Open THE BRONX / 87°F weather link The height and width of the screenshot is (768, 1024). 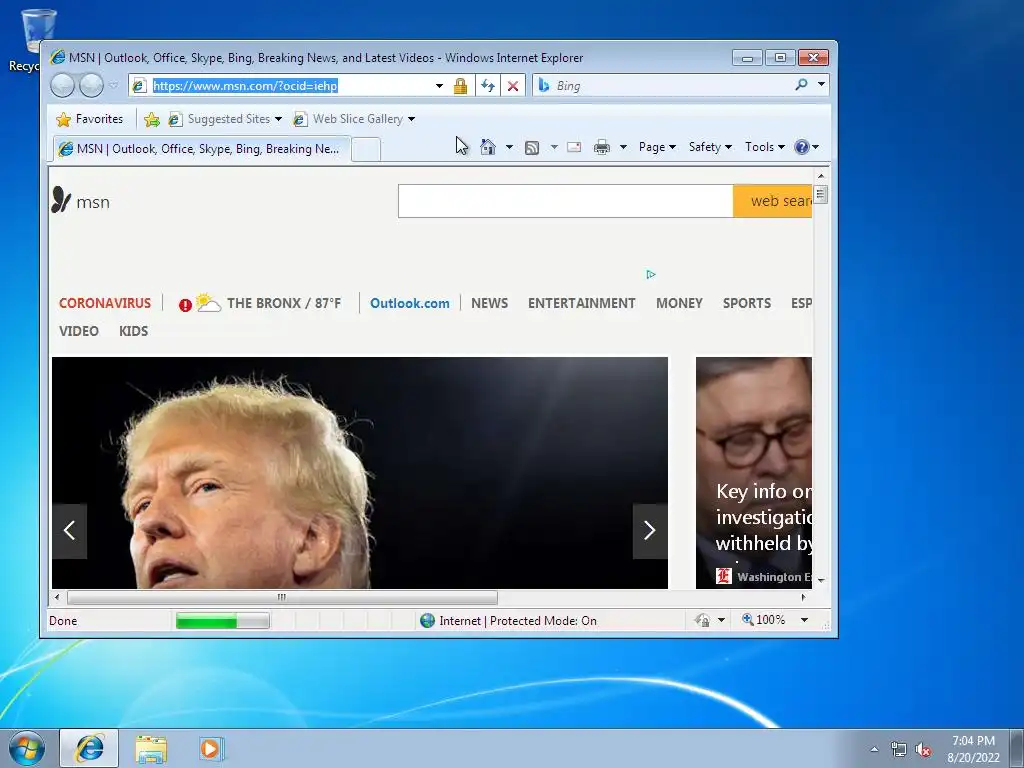click(284, 303)
